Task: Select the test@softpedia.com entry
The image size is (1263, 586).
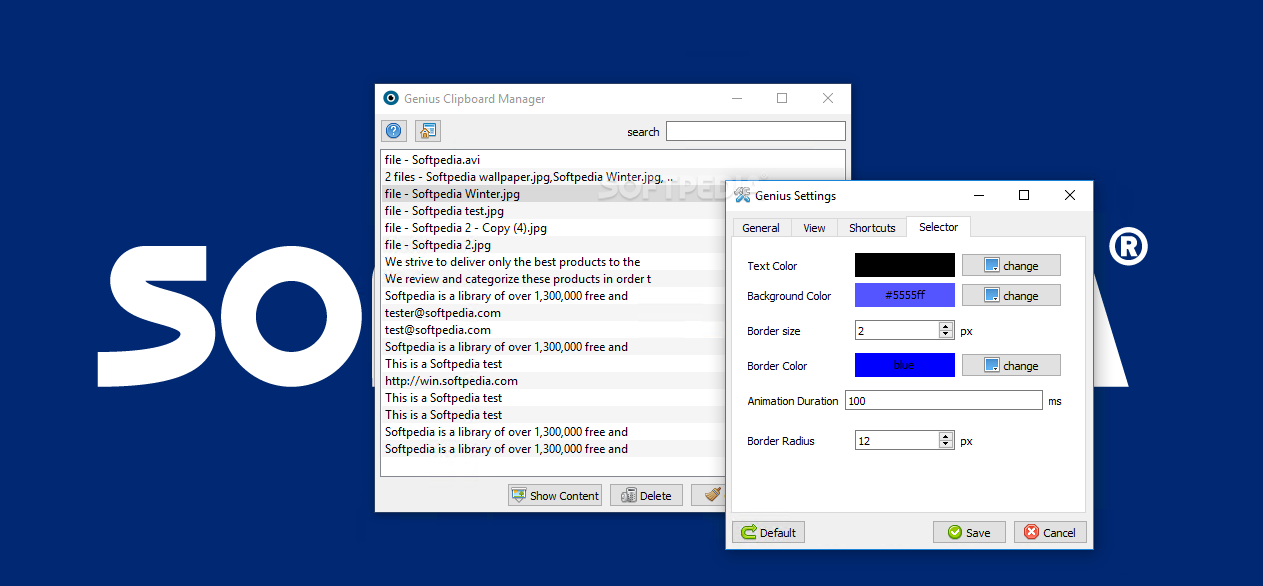Action: [x=554, y=329]
